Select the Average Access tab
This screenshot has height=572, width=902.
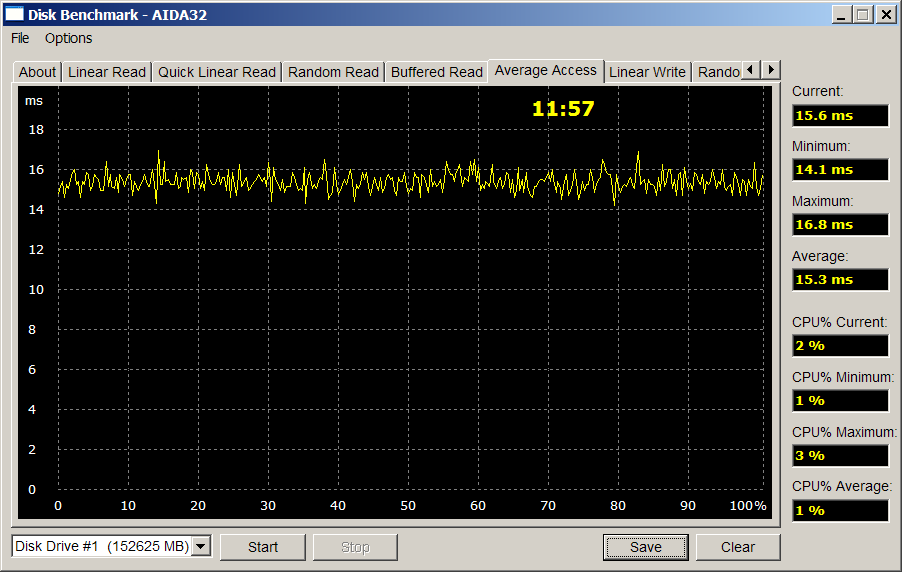tap(546, 70)
